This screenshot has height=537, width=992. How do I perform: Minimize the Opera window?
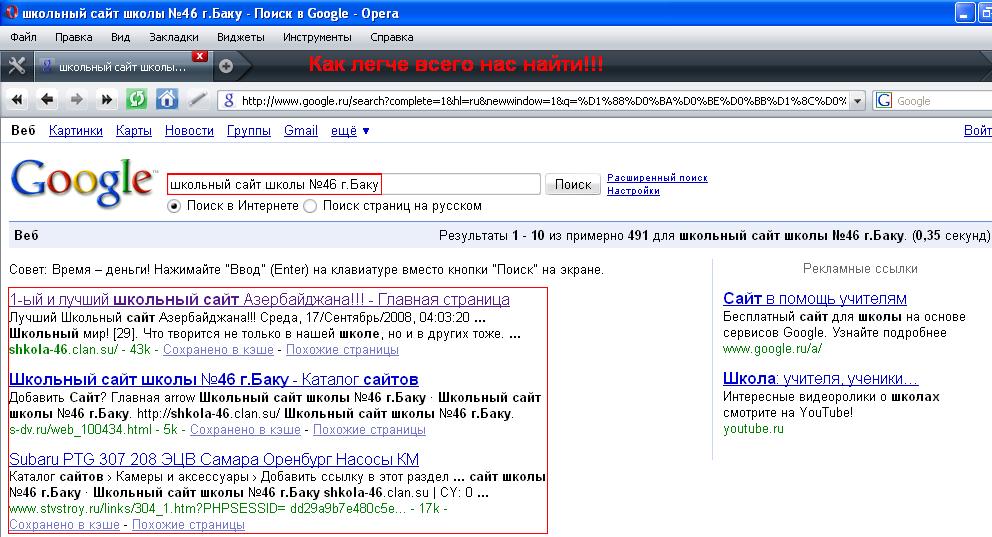coord(964,13)
